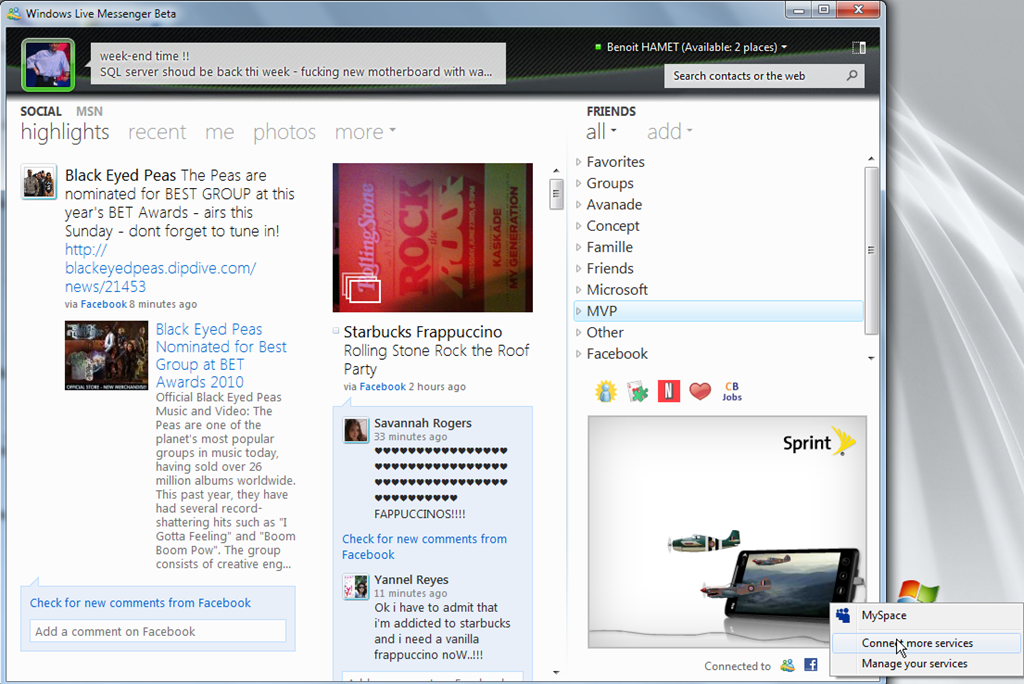The image size is (1024, 684).
Task: Click the search magnifier icon
Action: (x=852, y=76)
